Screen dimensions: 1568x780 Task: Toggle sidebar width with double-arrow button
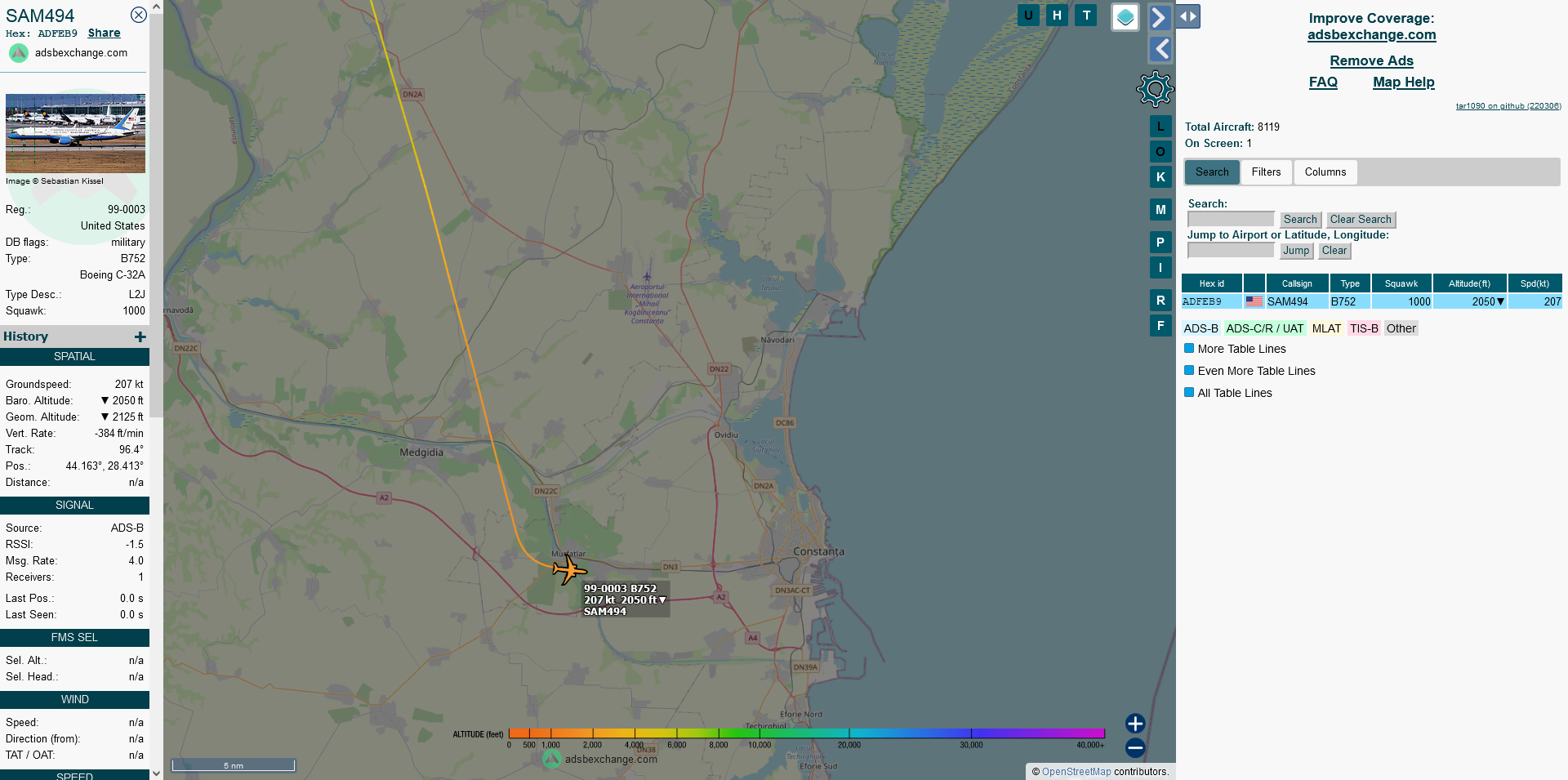pyautogui.click(x=1188, y=16)
